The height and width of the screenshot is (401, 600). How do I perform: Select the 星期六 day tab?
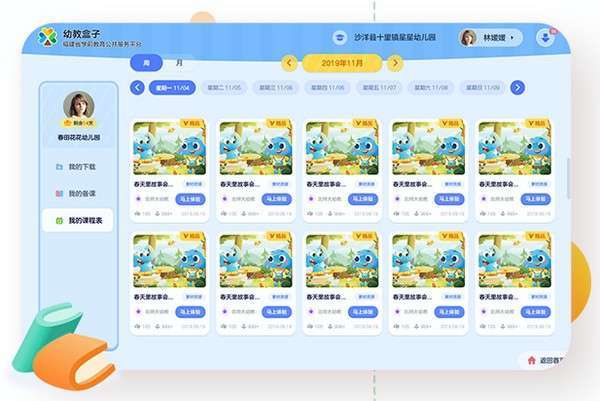click(x=431, y=88)
